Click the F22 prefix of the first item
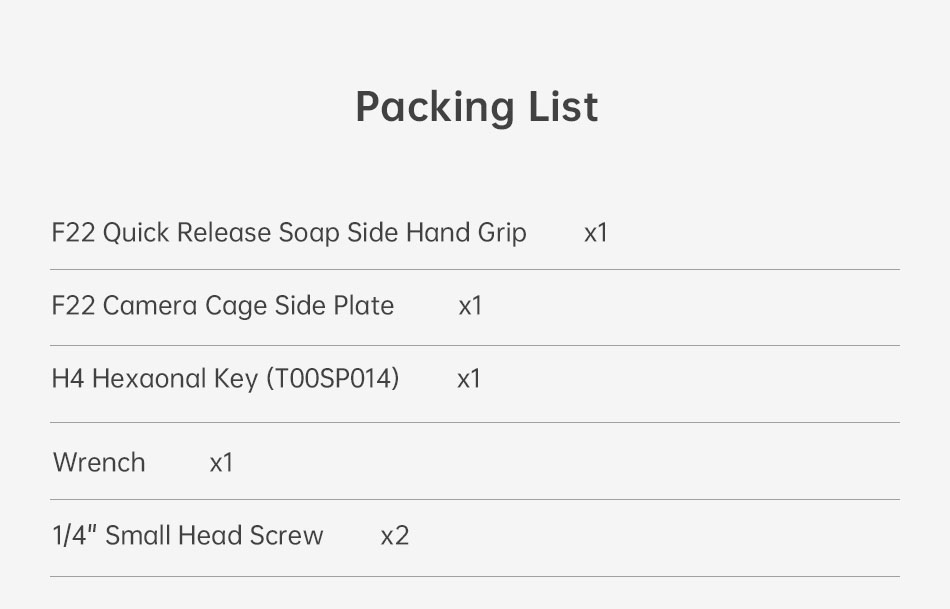 72,233
